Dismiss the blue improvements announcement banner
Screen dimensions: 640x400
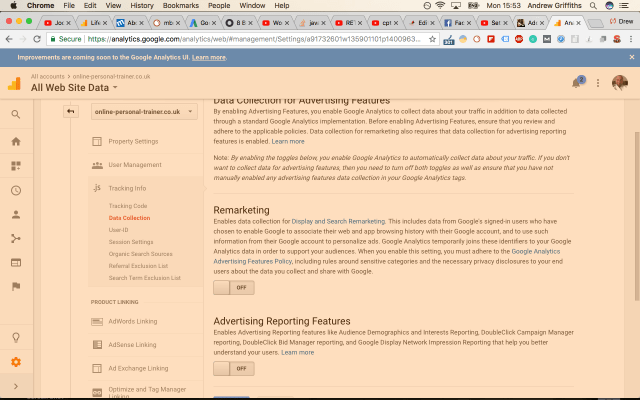click(629, 58)
